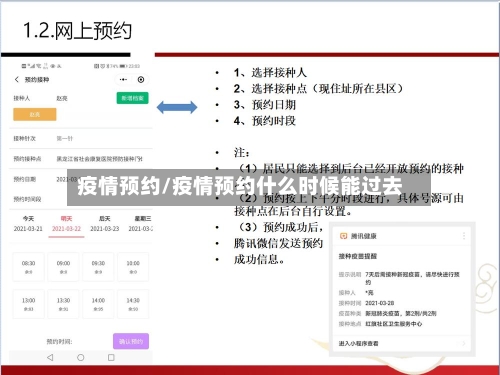The height and width of the screenshot is (375, 500).
Task: Choose the 08:30 time slot
Action: (28, 267)
